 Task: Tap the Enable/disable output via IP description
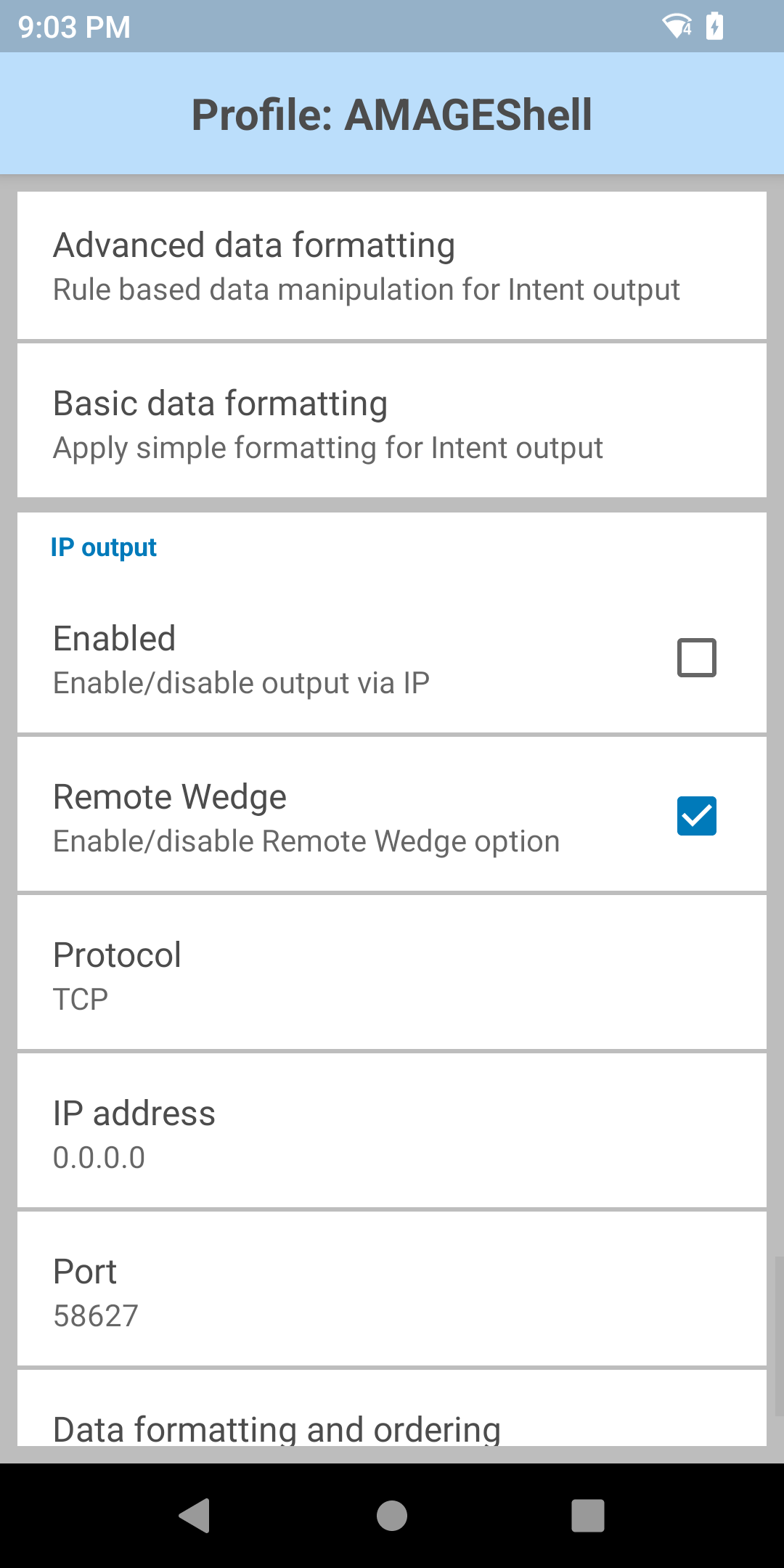coord(241,683)
